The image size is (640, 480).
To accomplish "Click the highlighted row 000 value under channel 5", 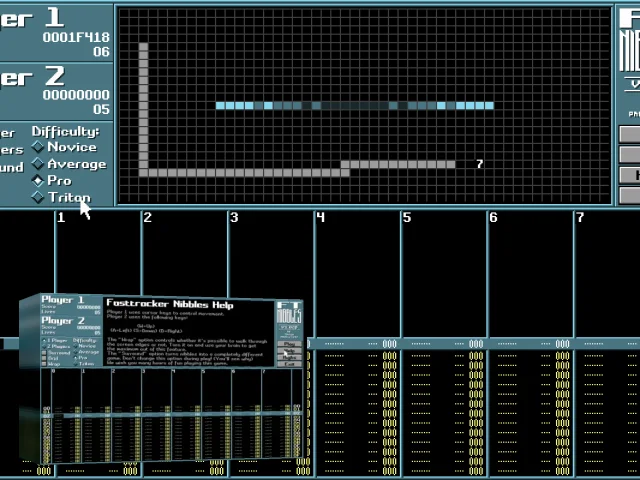I will (x=476, y=344).
